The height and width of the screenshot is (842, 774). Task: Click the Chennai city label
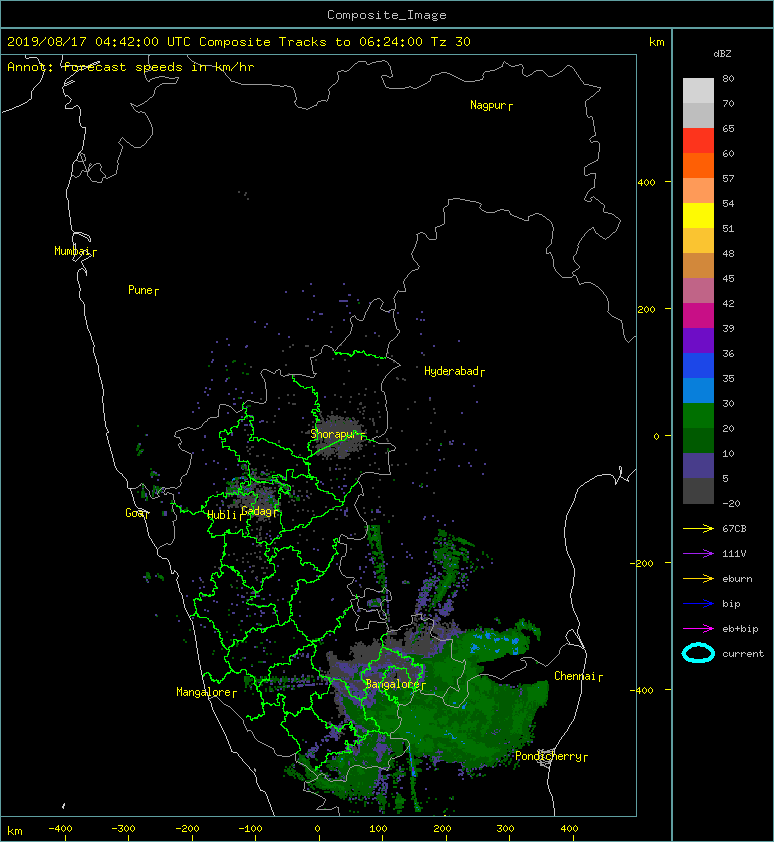point(575,676)
